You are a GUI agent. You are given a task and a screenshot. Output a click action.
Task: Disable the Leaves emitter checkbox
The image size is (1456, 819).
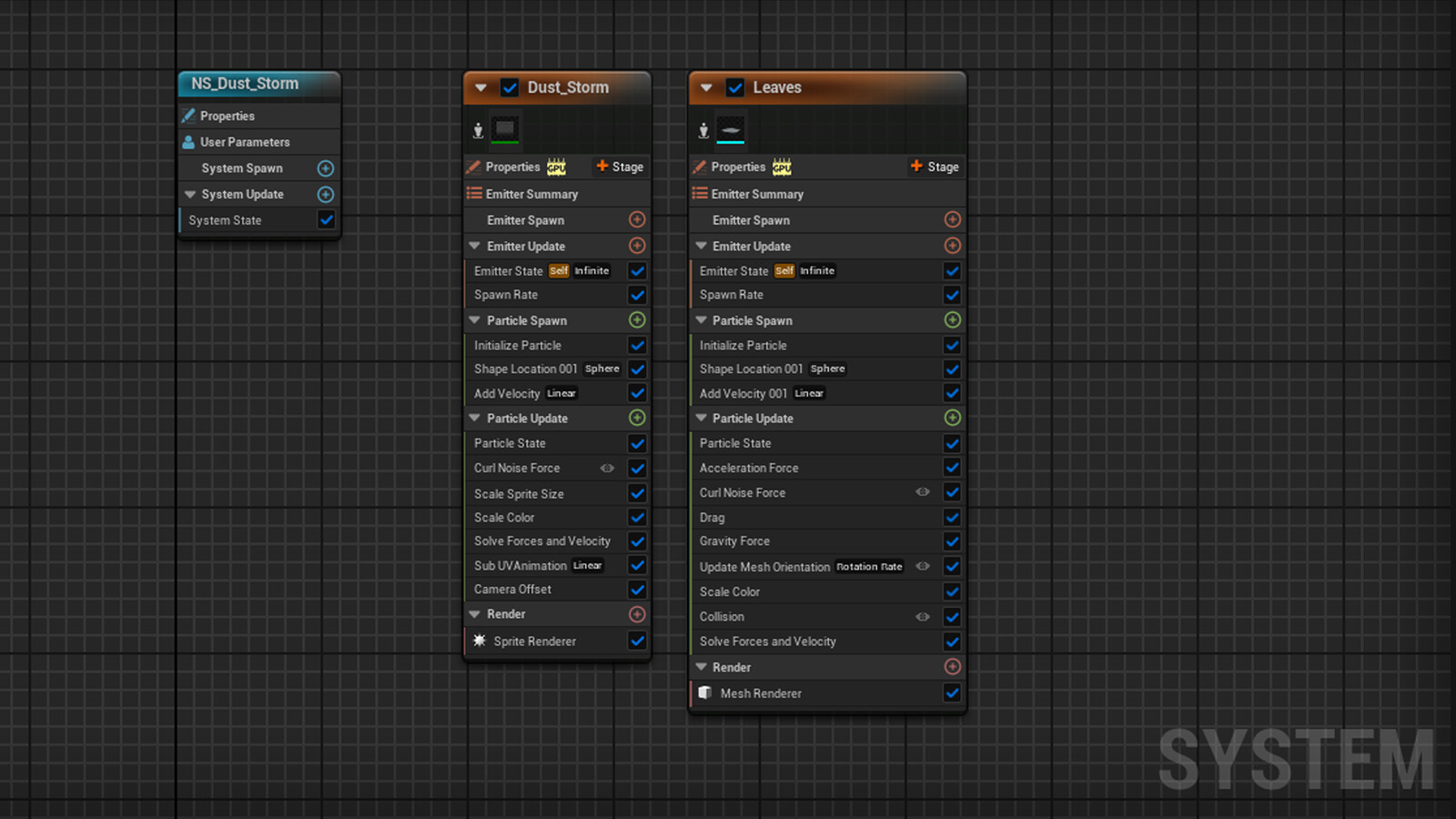pyautogui.click(x=735, y=87)
